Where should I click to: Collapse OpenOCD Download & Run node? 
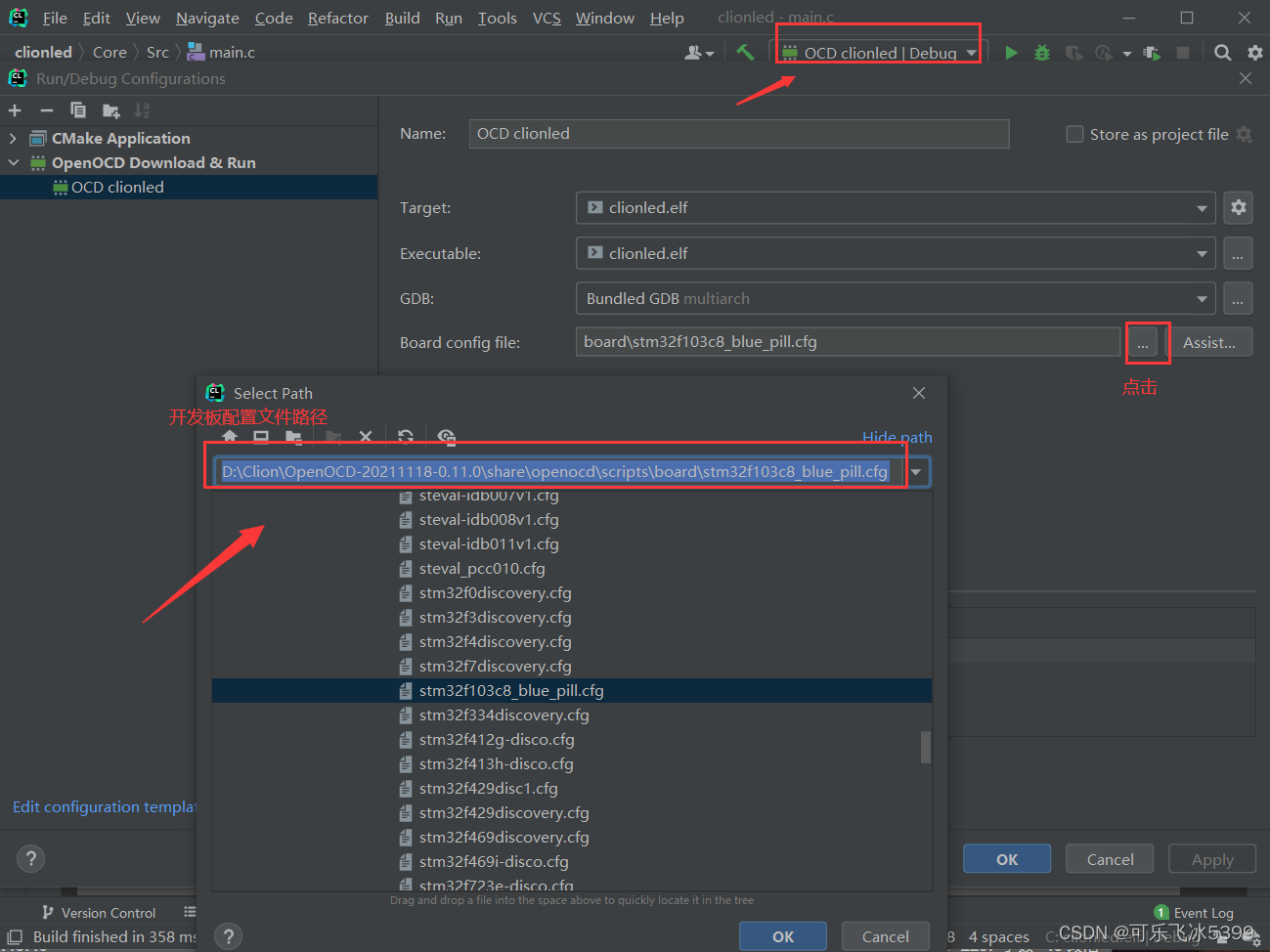[x=13, y=163]
